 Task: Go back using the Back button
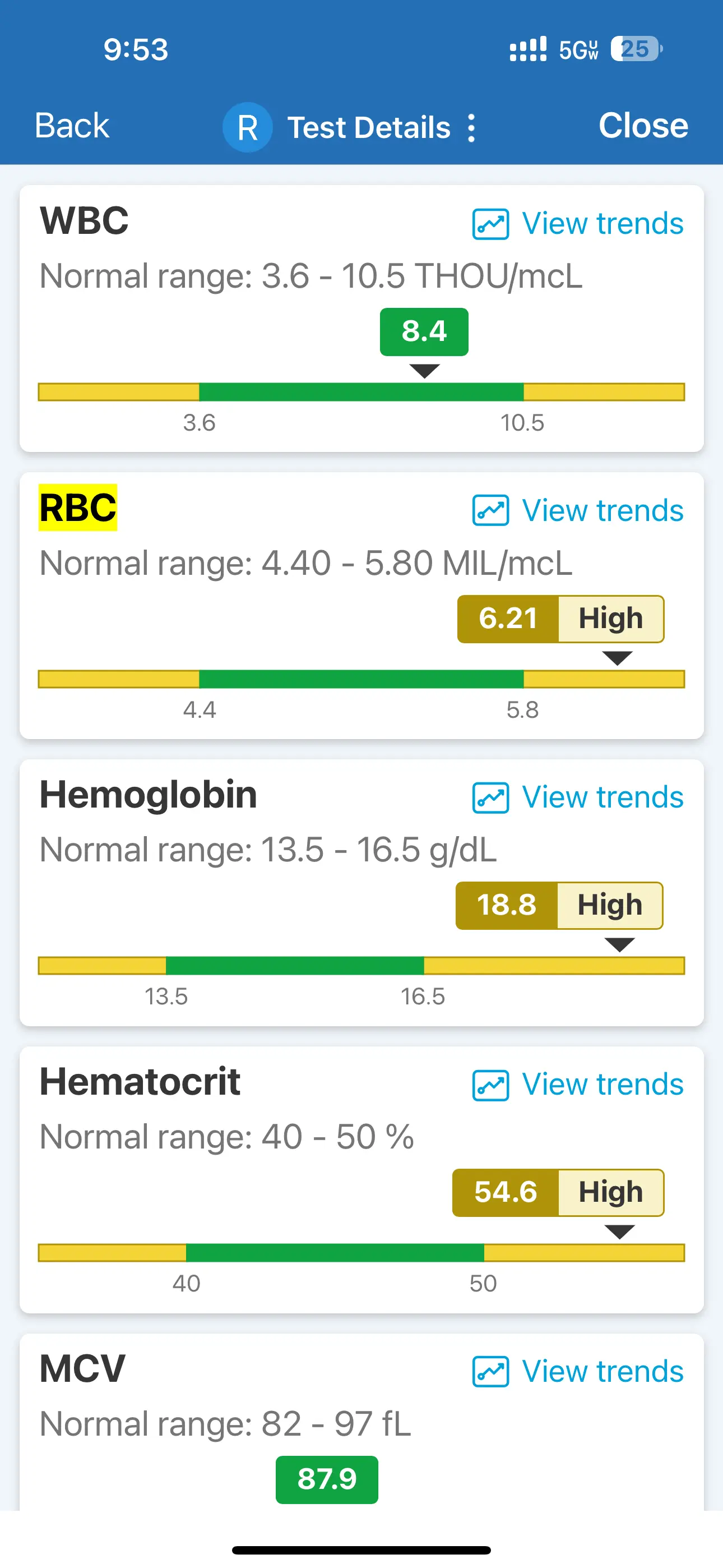tap(72, 126)
